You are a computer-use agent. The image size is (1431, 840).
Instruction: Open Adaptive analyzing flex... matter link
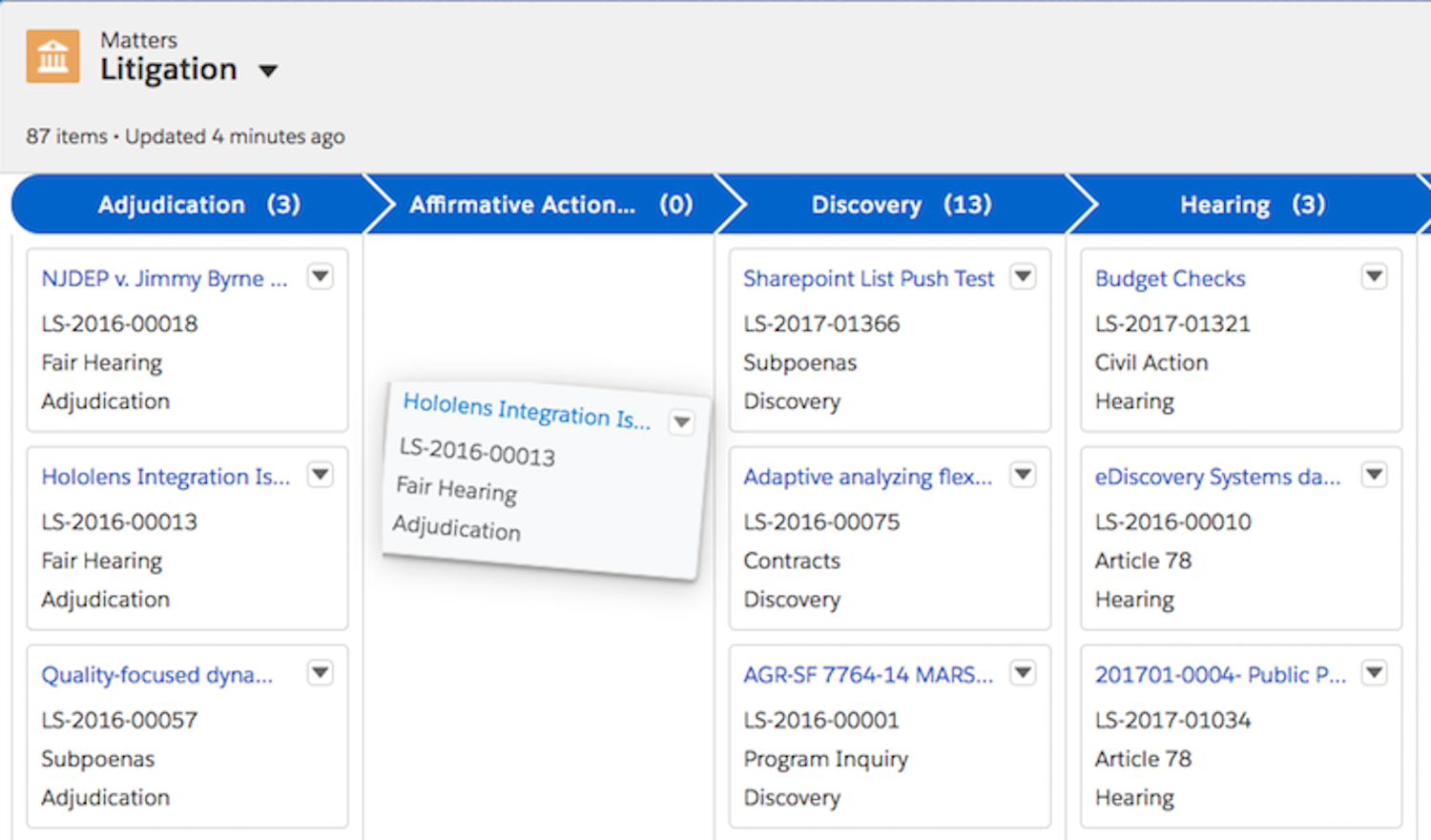(868, 477)
